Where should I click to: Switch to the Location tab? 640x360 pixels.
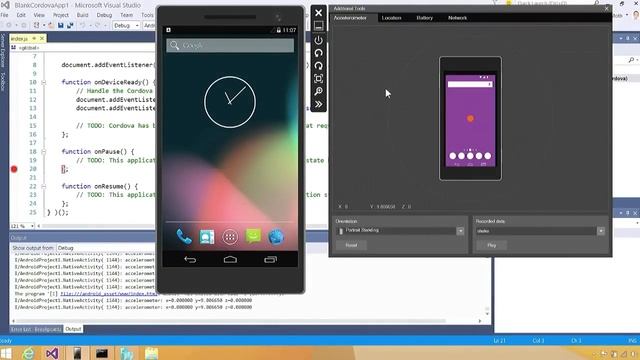[391, 18]
